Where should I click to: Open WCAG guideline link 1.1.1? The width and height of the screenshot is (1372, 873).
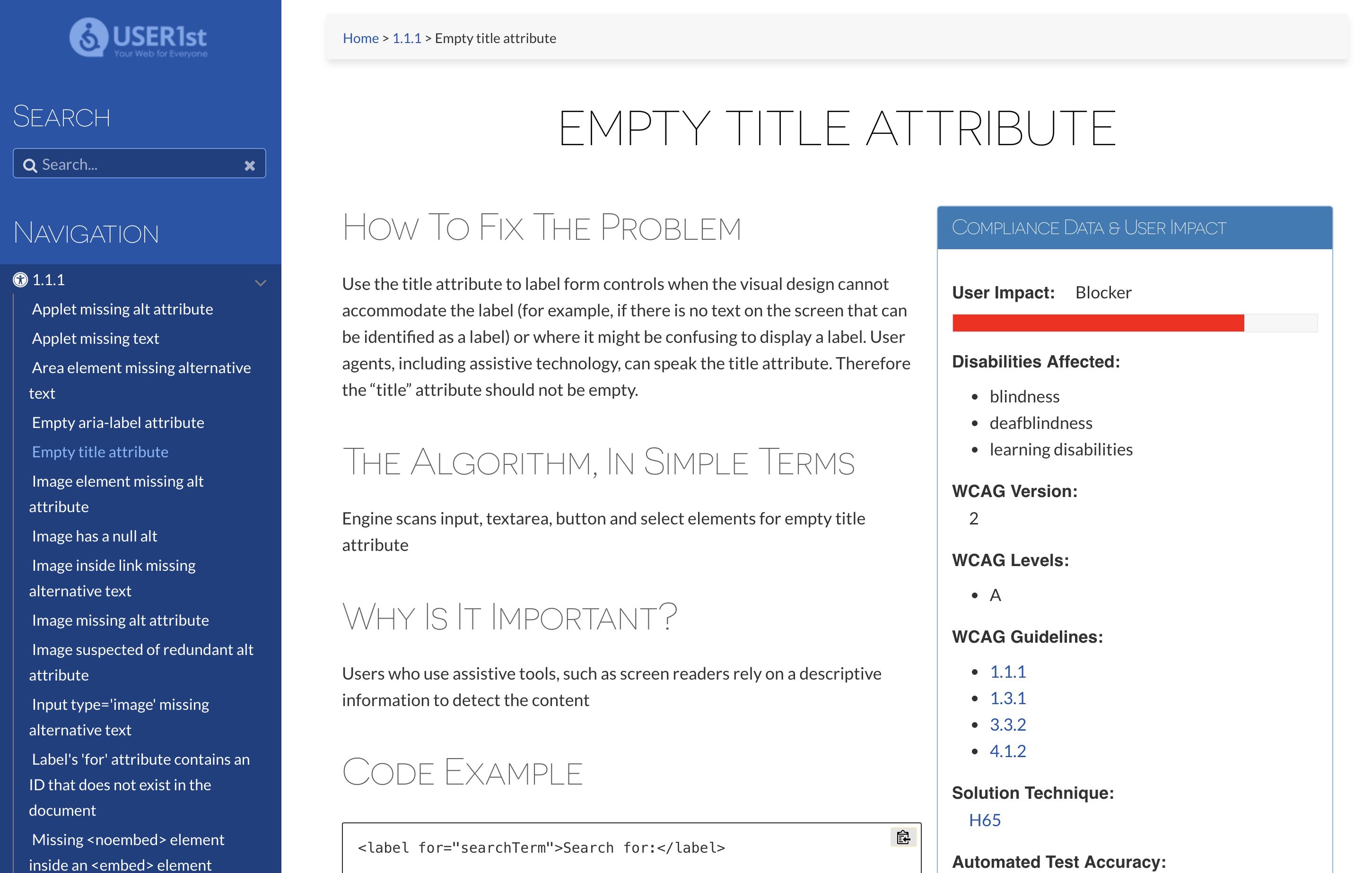[1007, 671]
